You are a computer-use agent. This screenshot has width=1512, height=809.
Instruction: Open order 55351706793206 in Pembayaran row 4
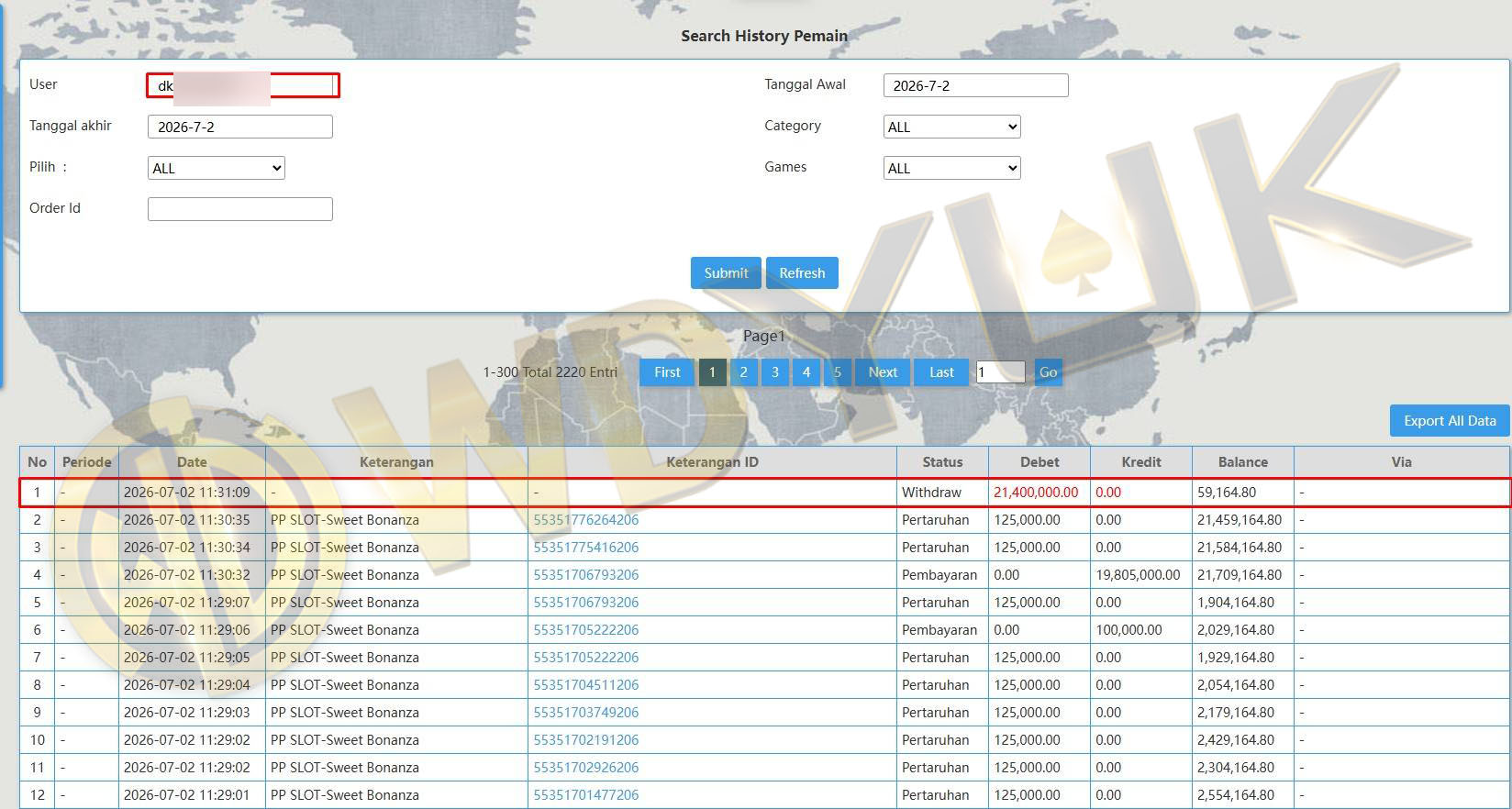click(585, 575)
